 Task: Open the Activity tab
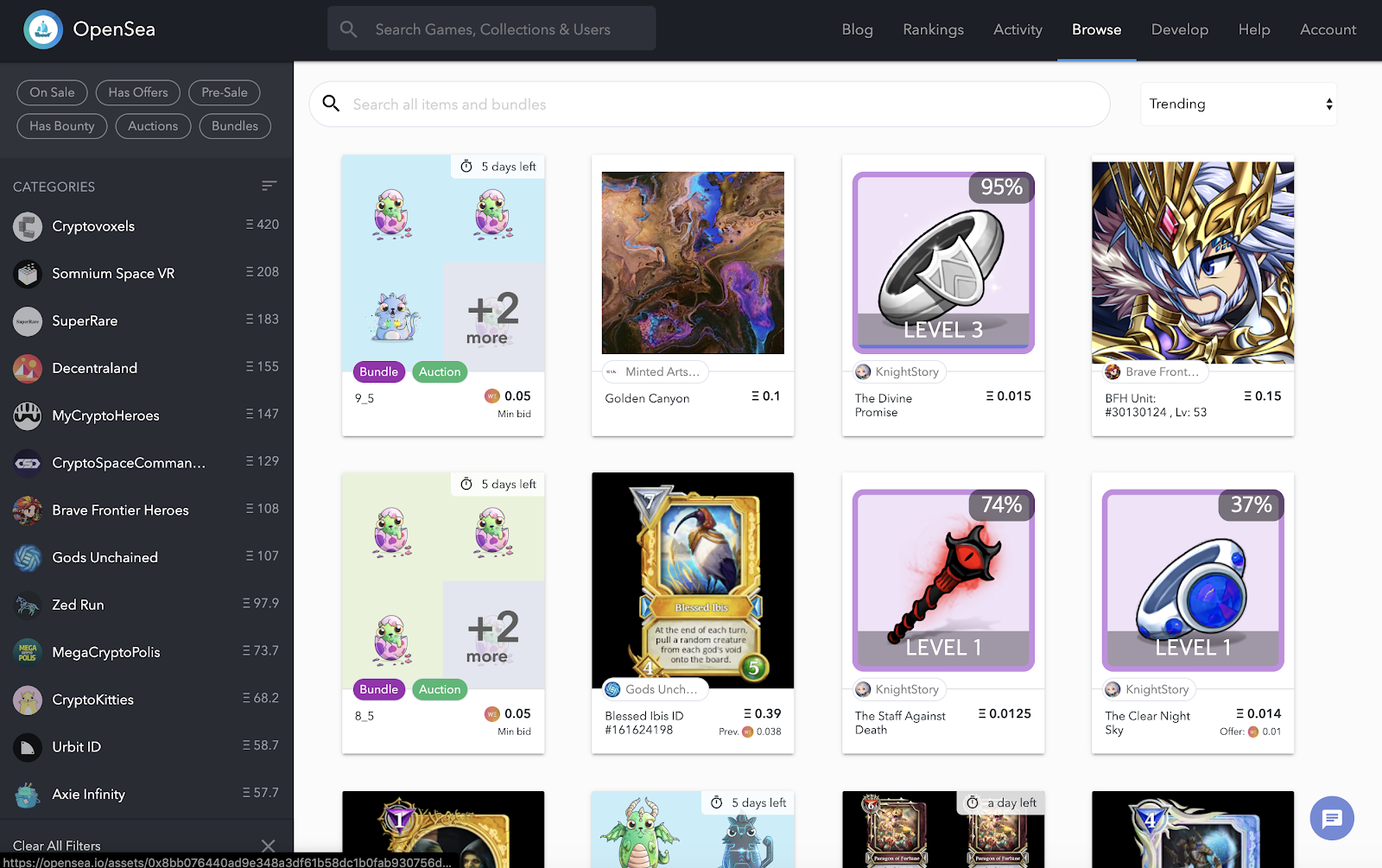[1017, 29]
